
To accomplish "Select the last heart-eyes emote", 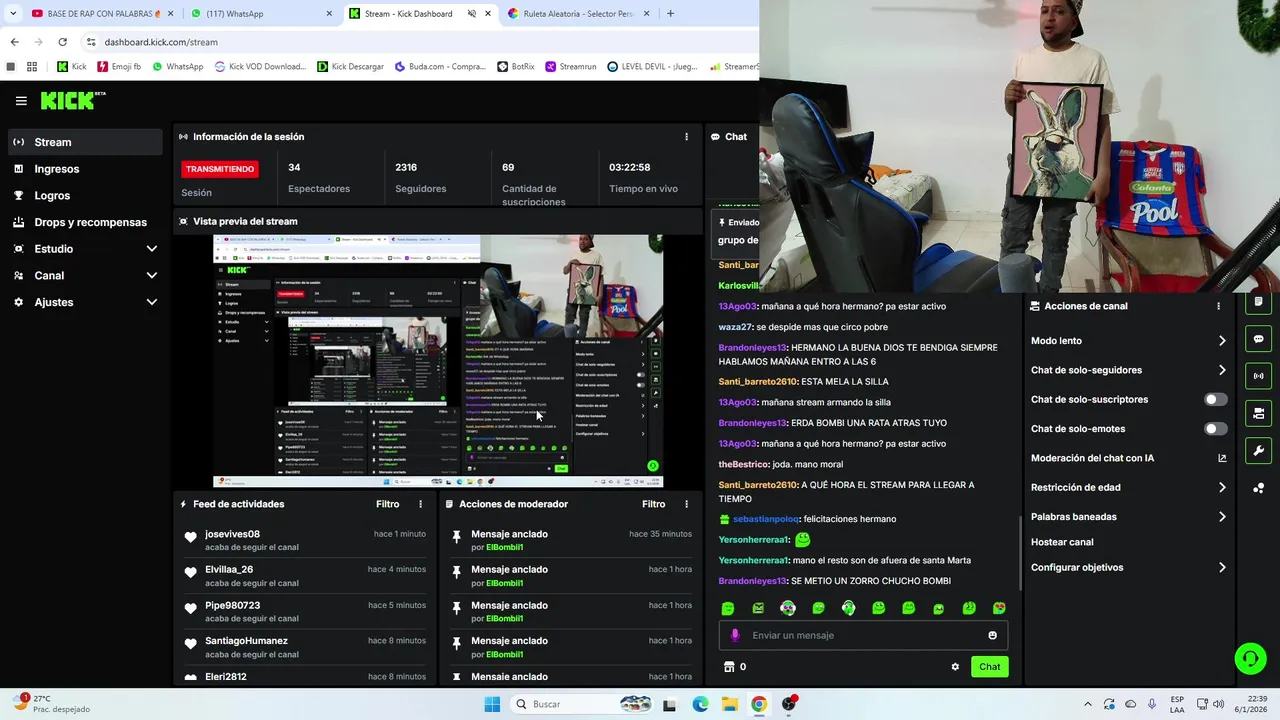I will click(999, 608).
